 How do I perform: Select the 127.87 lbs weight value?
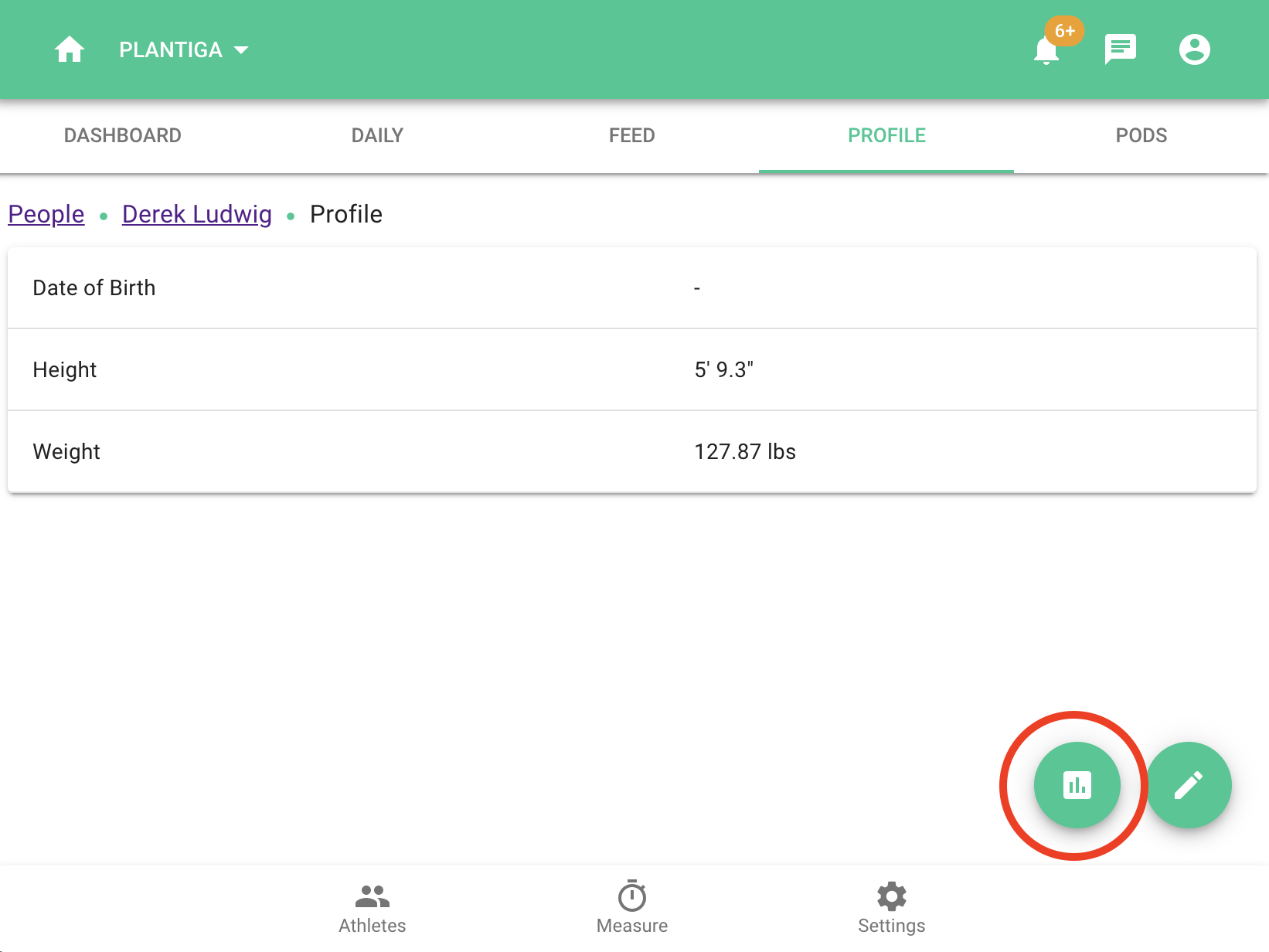(745, 451)
